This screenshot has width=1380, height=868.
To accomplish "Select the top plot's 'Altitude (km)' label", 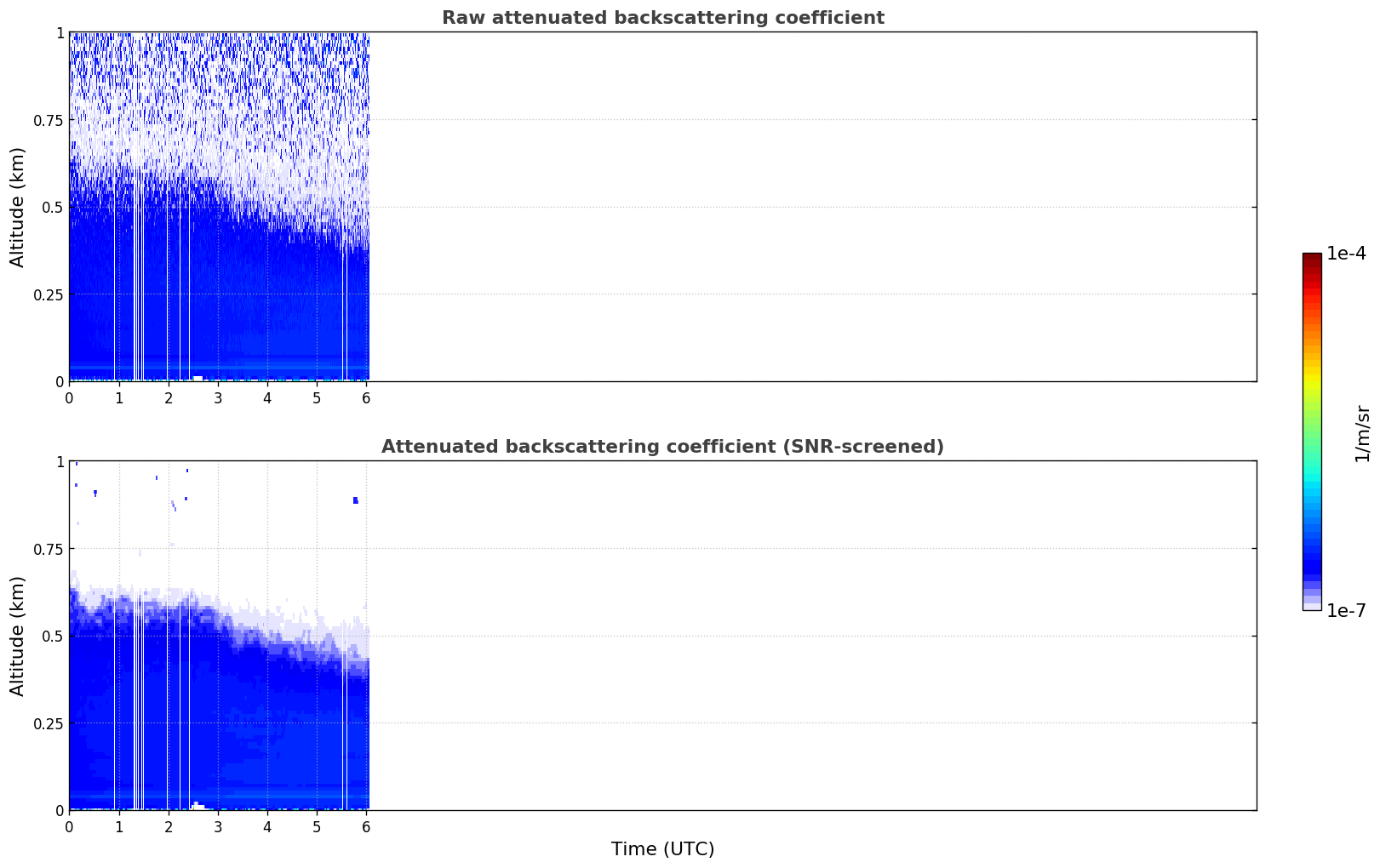I will pyautogui.click(x=18, y=207).
